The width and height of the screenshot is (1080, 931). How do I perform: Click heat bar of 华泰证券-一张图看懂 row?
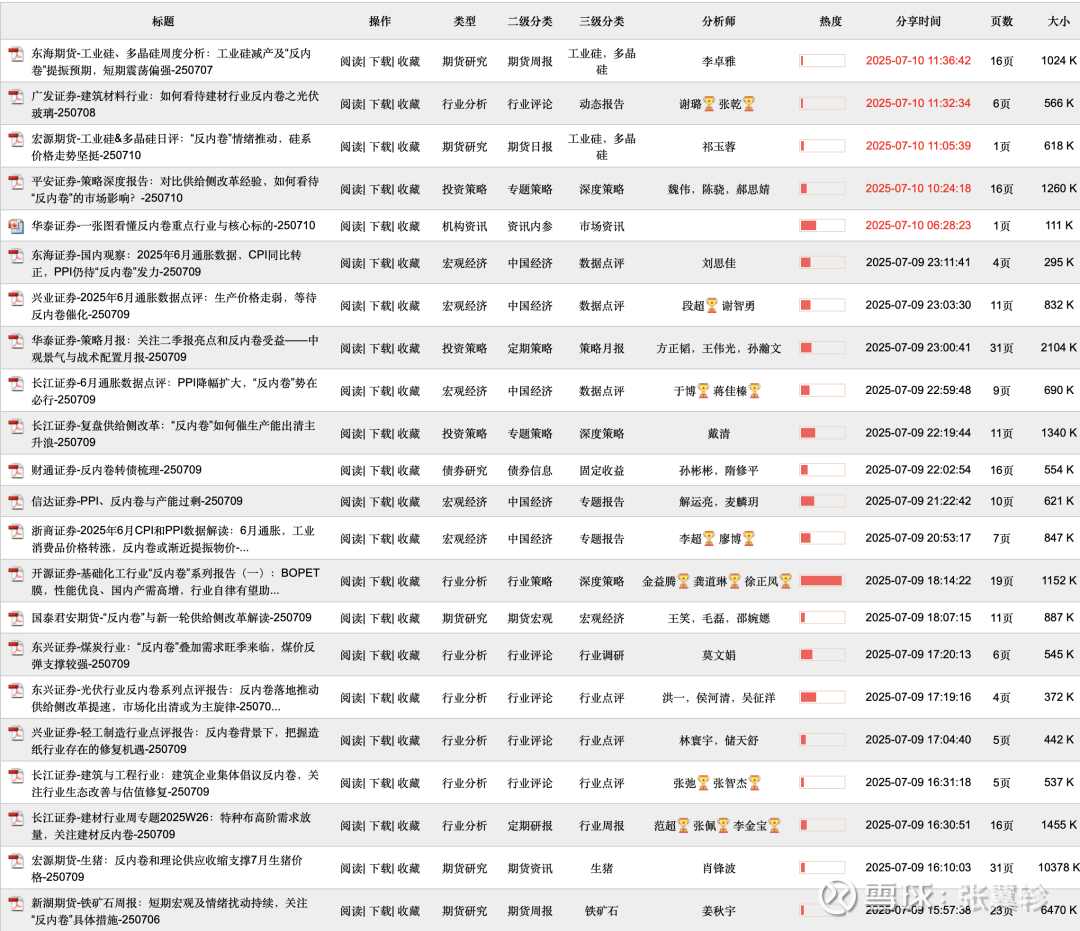(822, 225)
